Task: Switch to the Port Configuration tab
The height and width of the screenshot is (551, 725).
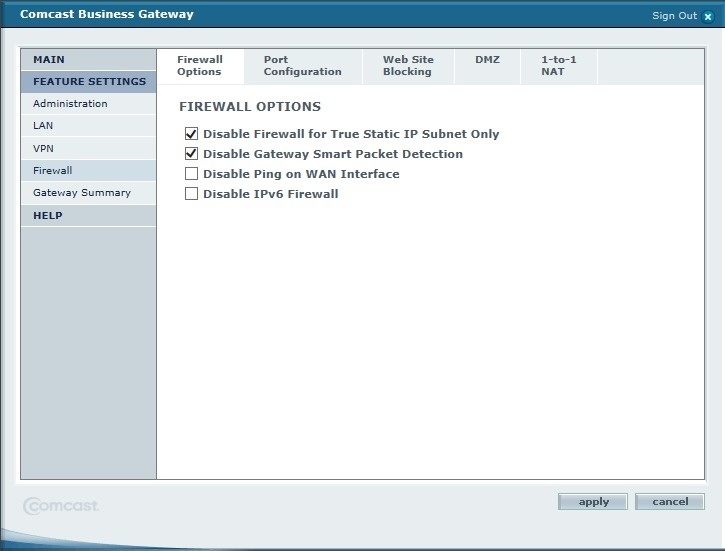Action: pyautogui.click(x=303, y=66)
